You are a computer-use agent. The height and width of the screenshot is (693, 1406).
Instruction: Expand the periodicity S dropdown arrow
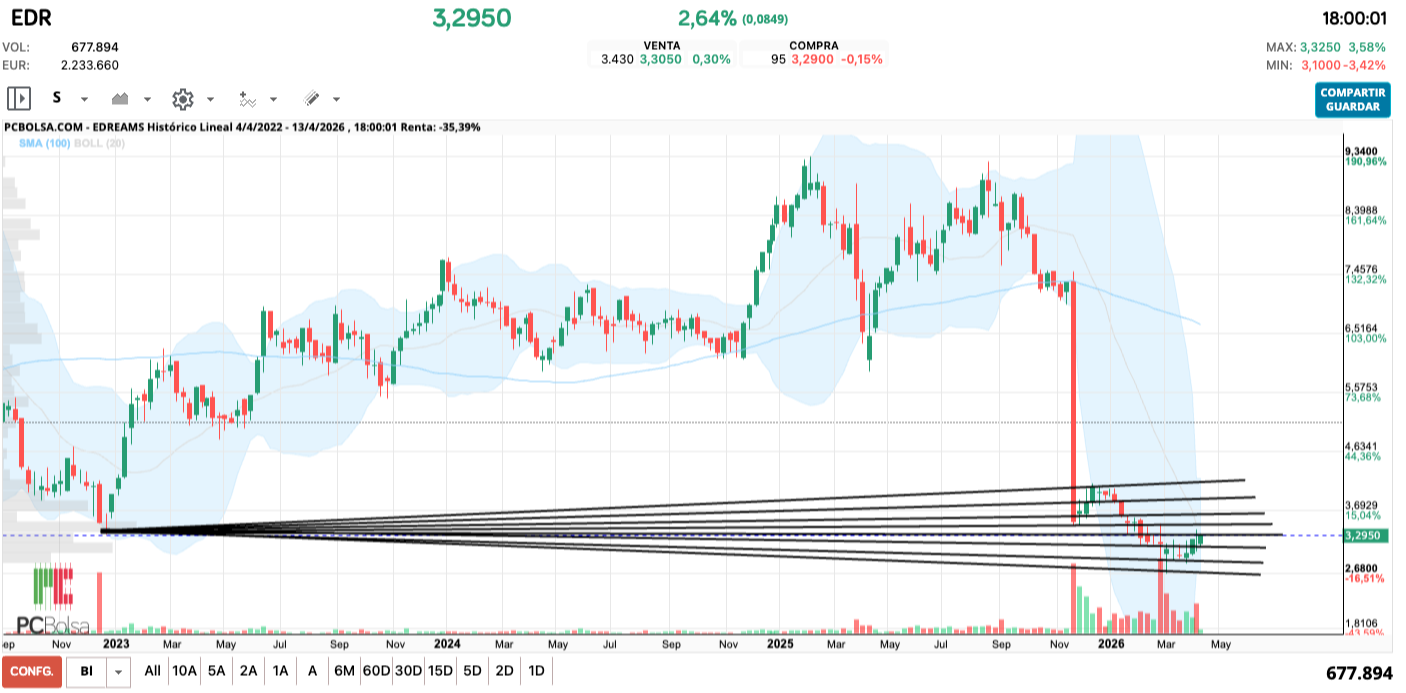click(84, 100)
